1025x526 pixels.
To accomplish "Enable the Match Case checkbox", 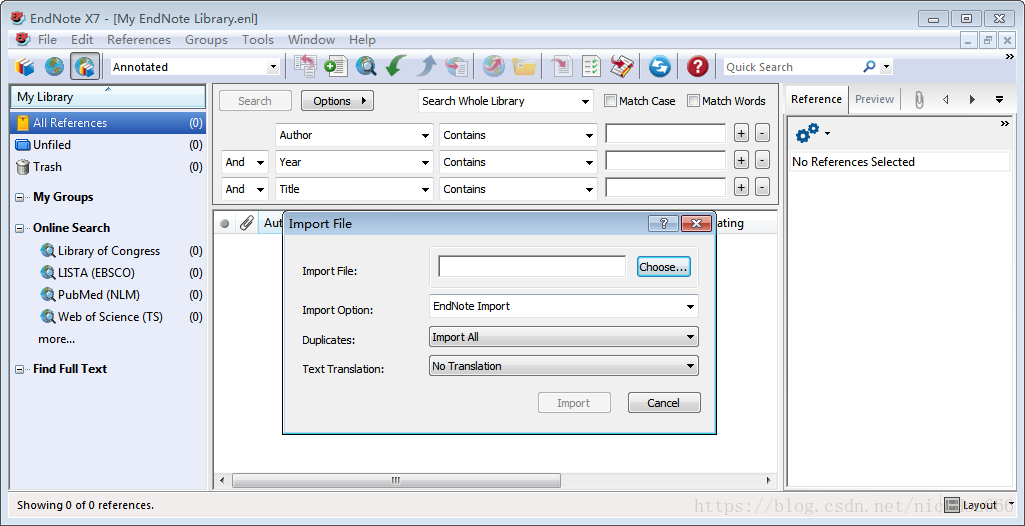I will pos(611,101).
